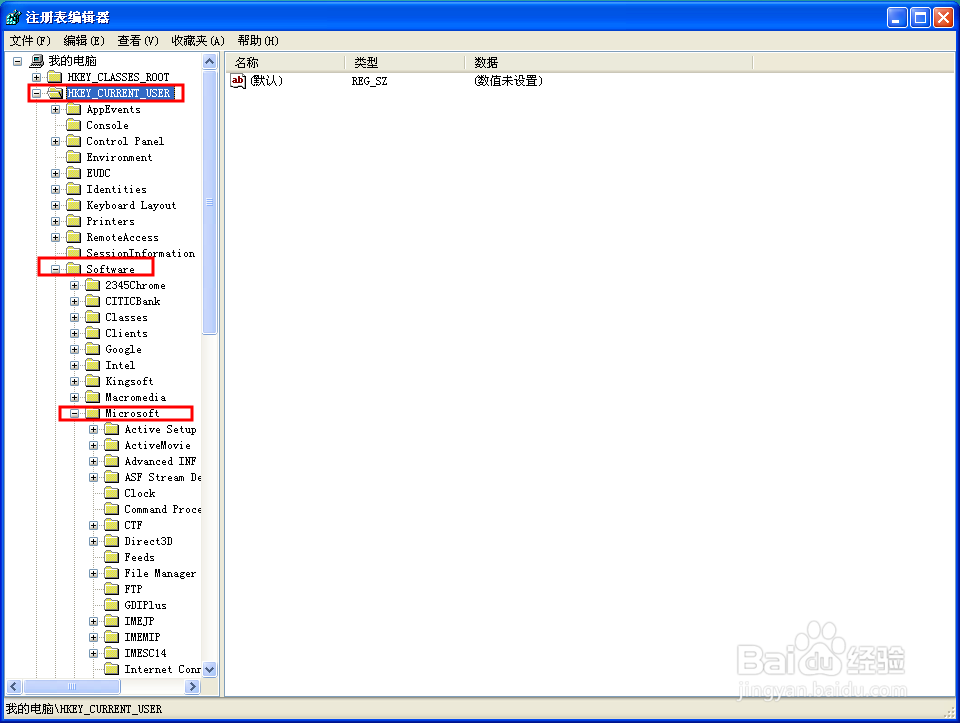Select the Command Processor key

[x=162, y=509]
